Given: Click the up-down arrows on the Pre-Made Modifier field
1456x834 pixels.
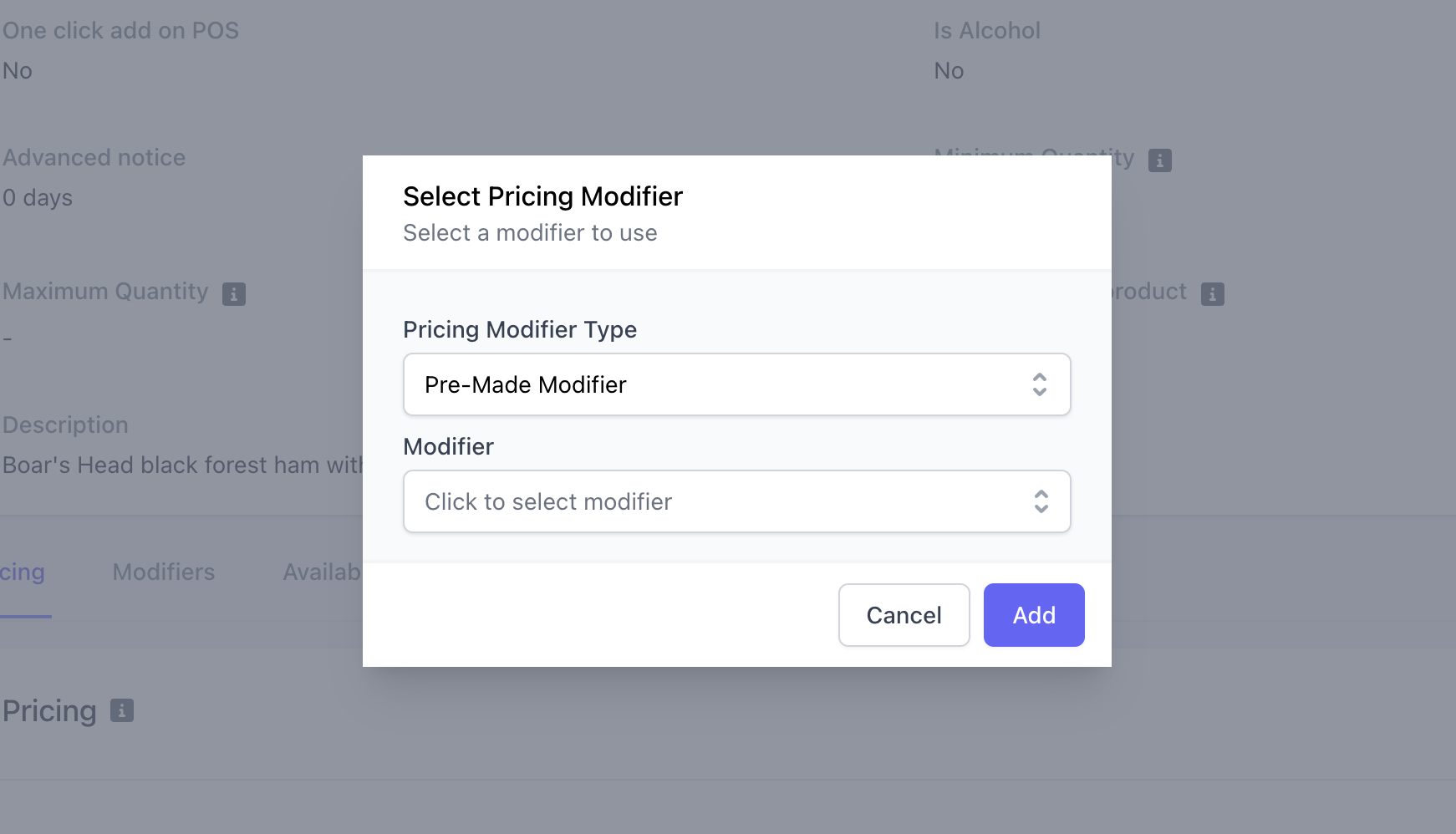Looking at the screenshot, I should [1039, 384].
